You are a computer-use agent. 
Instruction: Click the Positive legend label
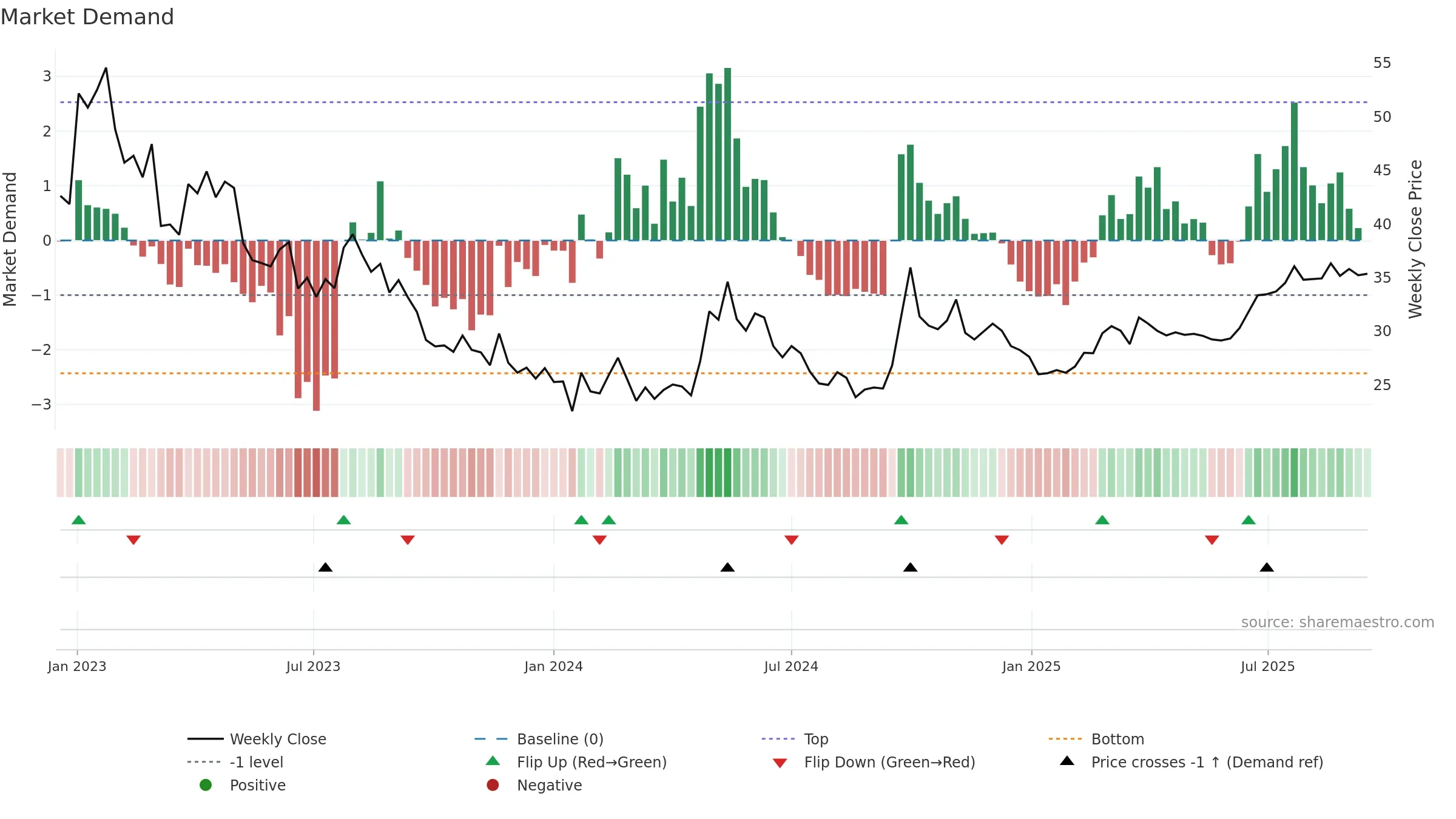[257, 785]
